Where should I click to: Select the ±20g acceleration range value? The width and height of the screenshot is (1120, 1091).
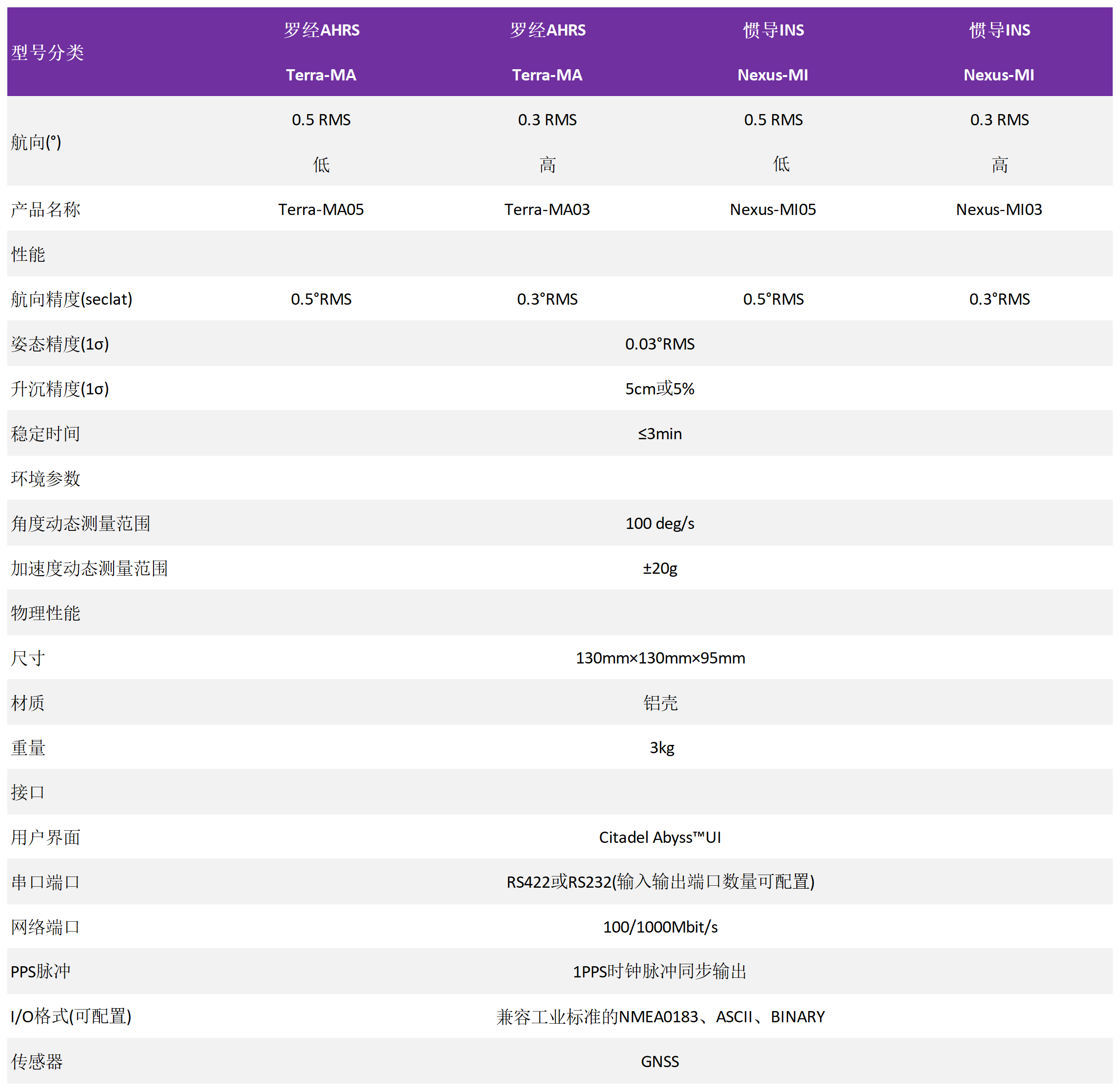pos(659,568)
